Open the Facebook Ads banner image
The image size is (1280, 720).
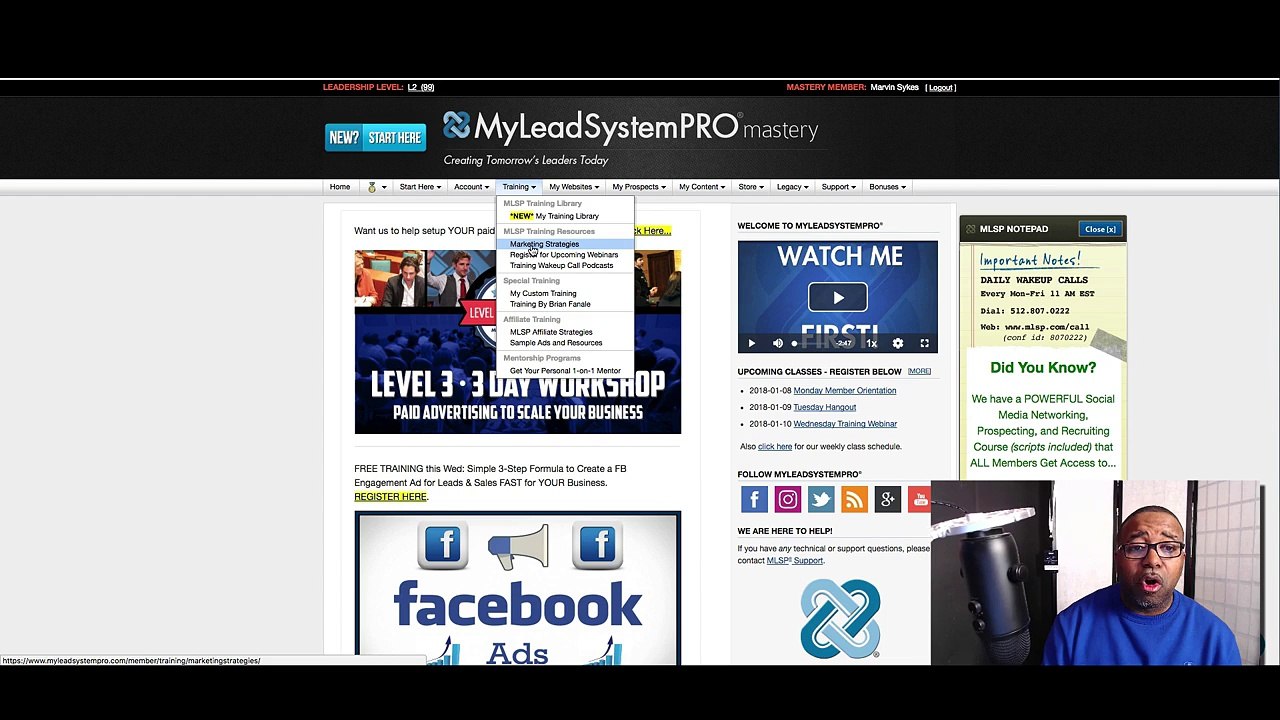pos(518,588)
